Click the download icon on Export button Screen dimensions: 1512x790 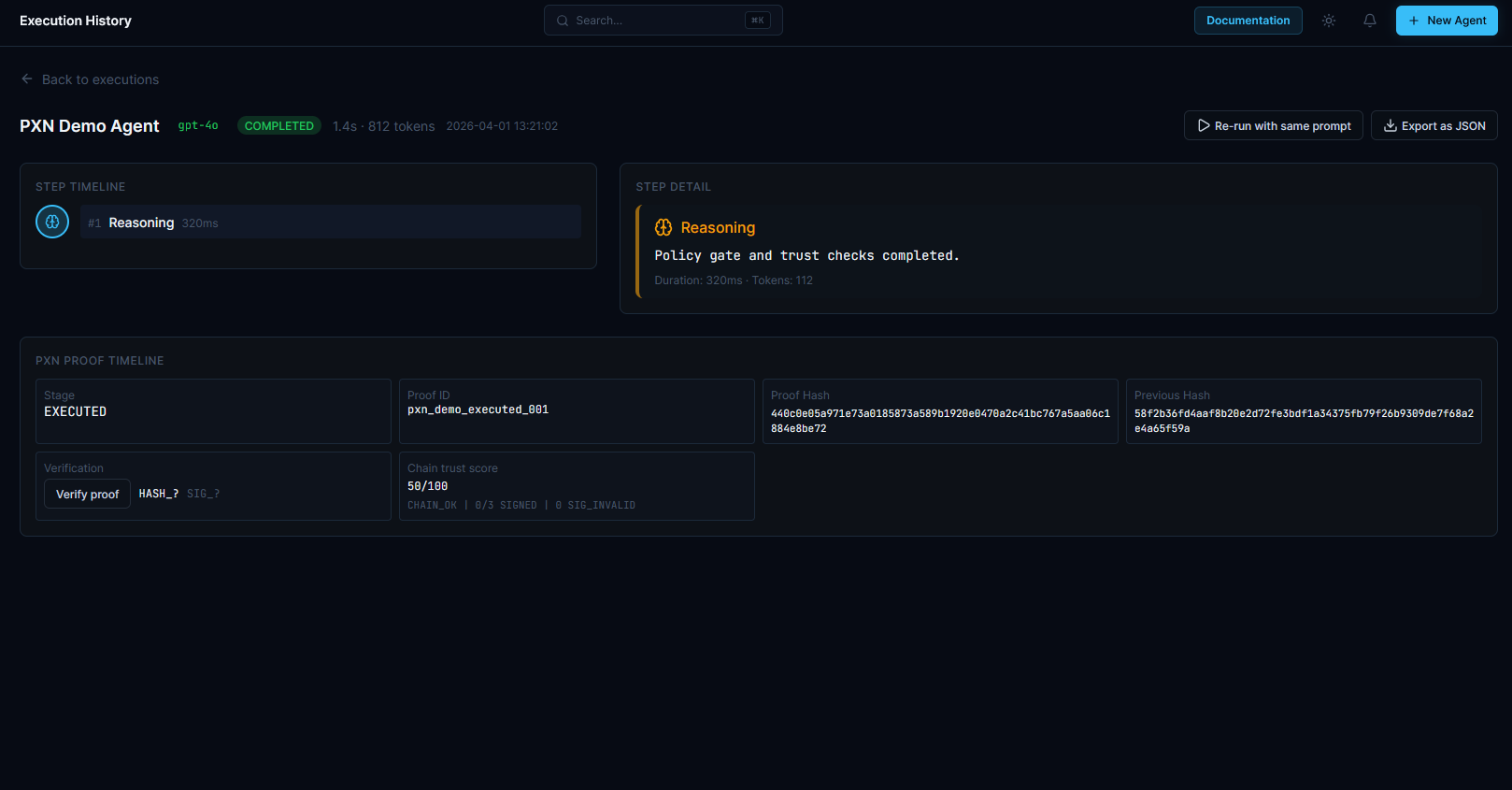click(x=1391, y=125)
